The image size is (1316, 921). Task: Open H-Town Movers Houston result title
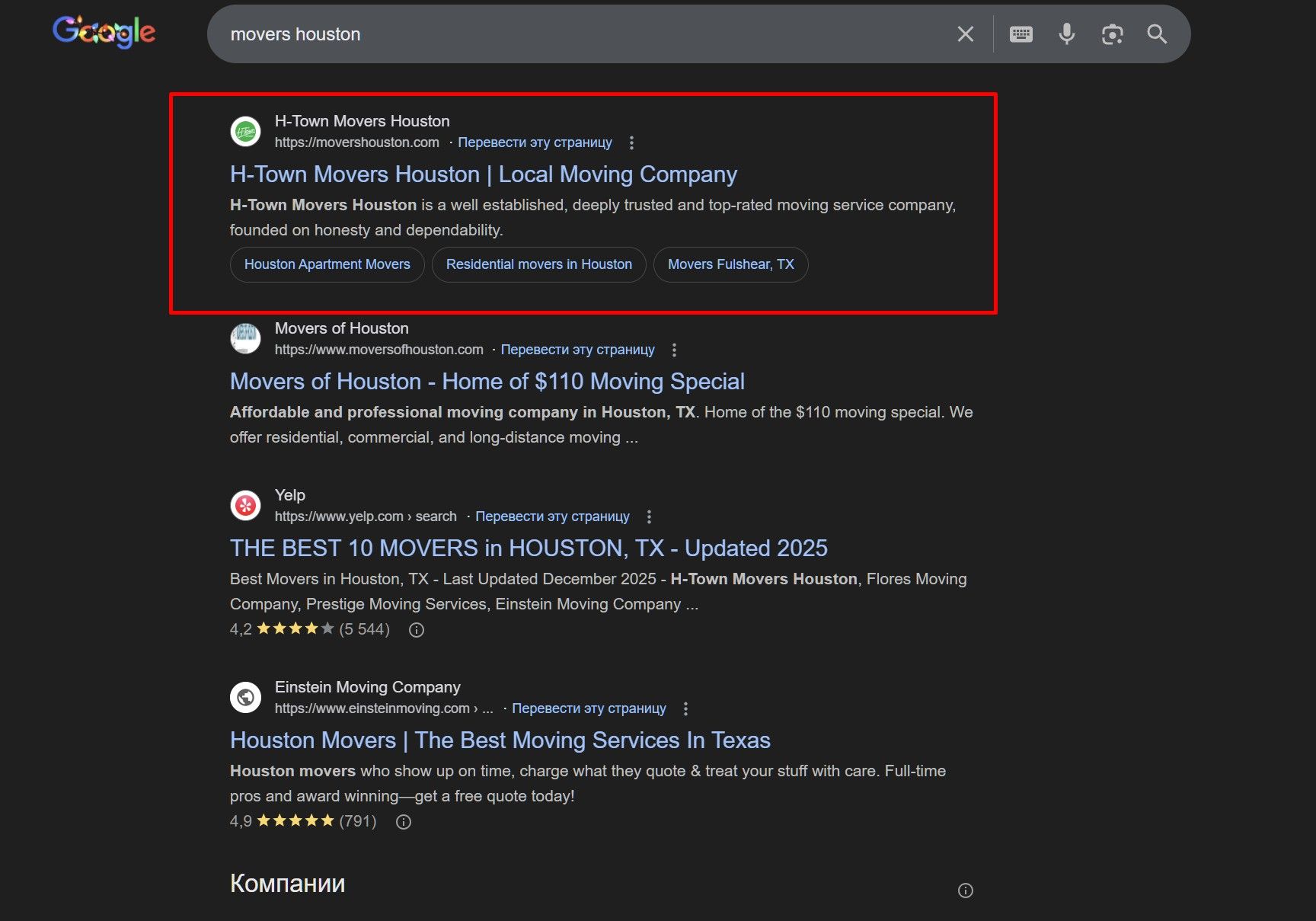pyautogui.click(x=483, y=174)
